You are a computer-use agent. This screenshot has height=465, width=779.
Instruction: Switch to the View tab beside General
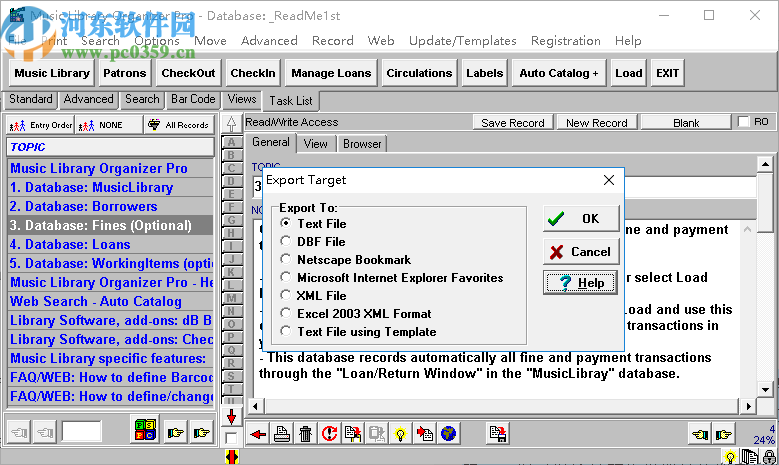315,144
